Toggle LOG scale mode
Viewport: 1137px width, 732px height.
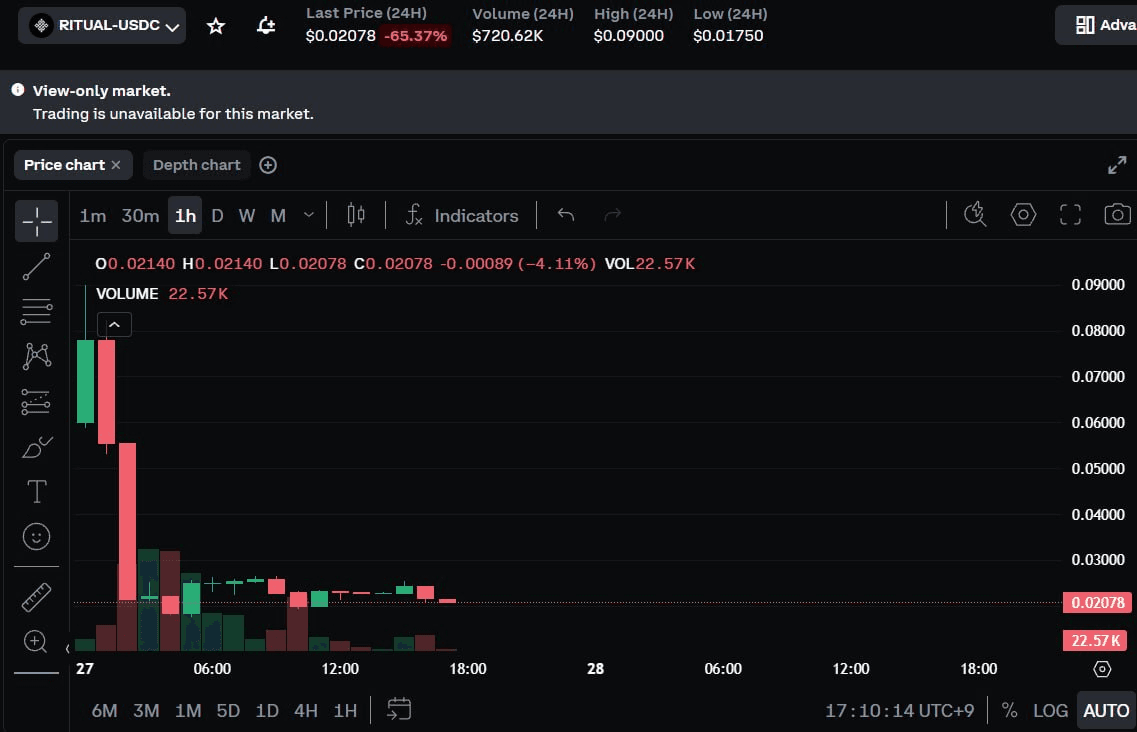pyautogui.click(x=1050, y=710)
